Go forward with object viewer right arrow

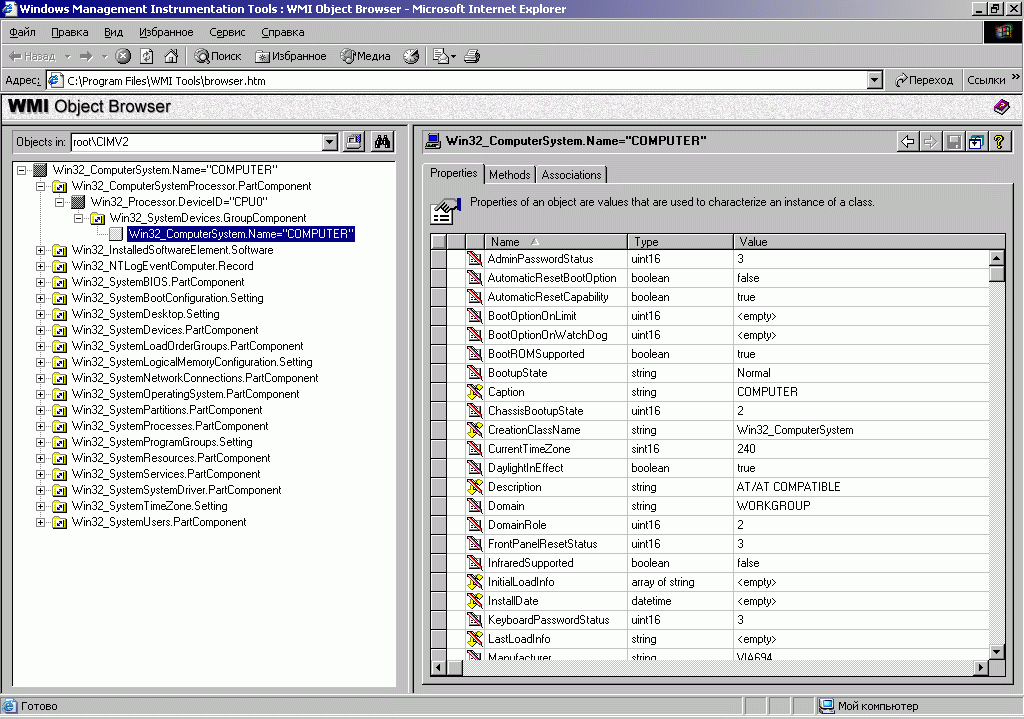(x=931, y=142)
